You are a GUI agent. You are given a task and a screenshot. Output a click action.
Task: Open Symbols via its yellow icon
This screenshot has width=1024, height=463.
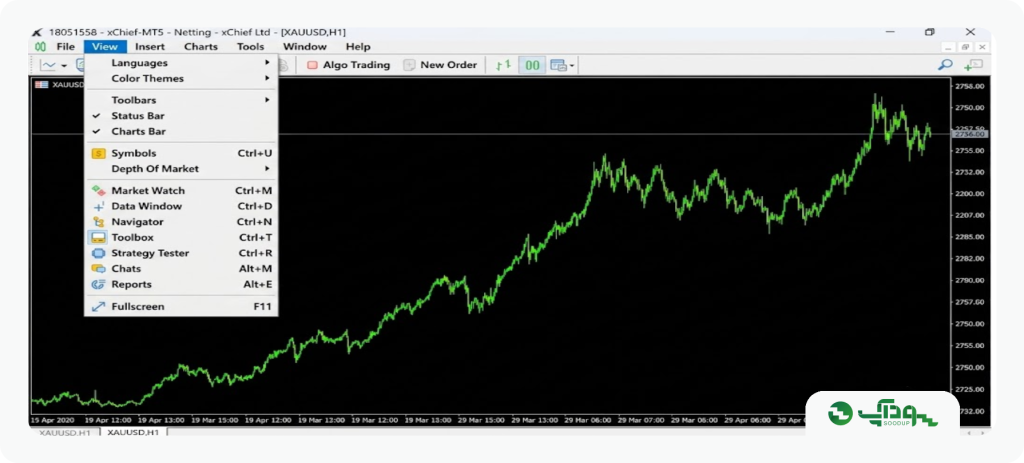[98, 153]
